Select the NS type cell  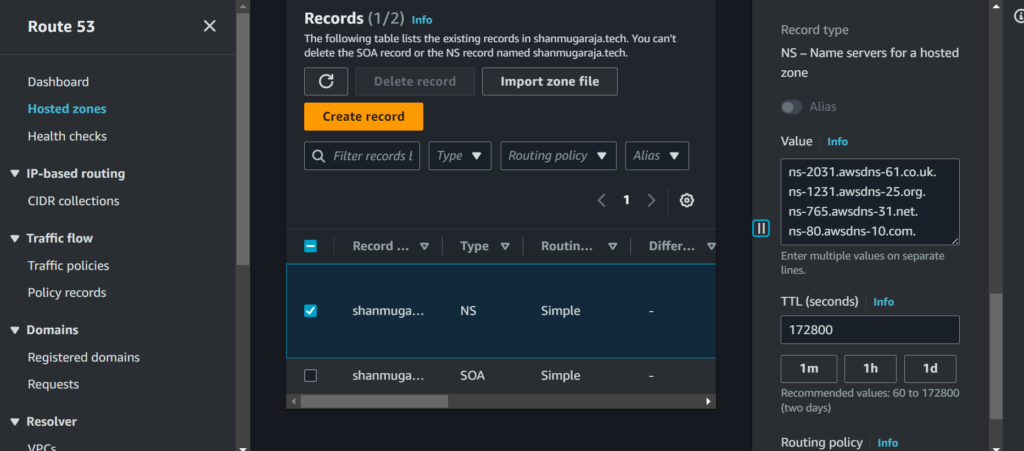point(468,311)
